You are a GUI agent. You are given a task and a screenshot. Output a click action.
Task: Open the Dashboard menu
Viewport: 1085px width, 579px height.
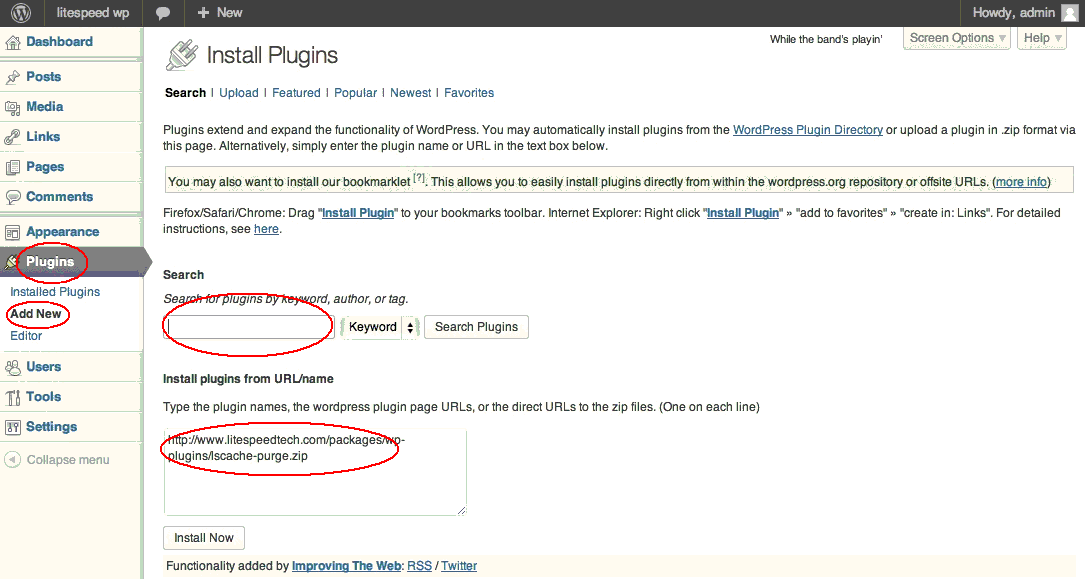pos(60,42)
